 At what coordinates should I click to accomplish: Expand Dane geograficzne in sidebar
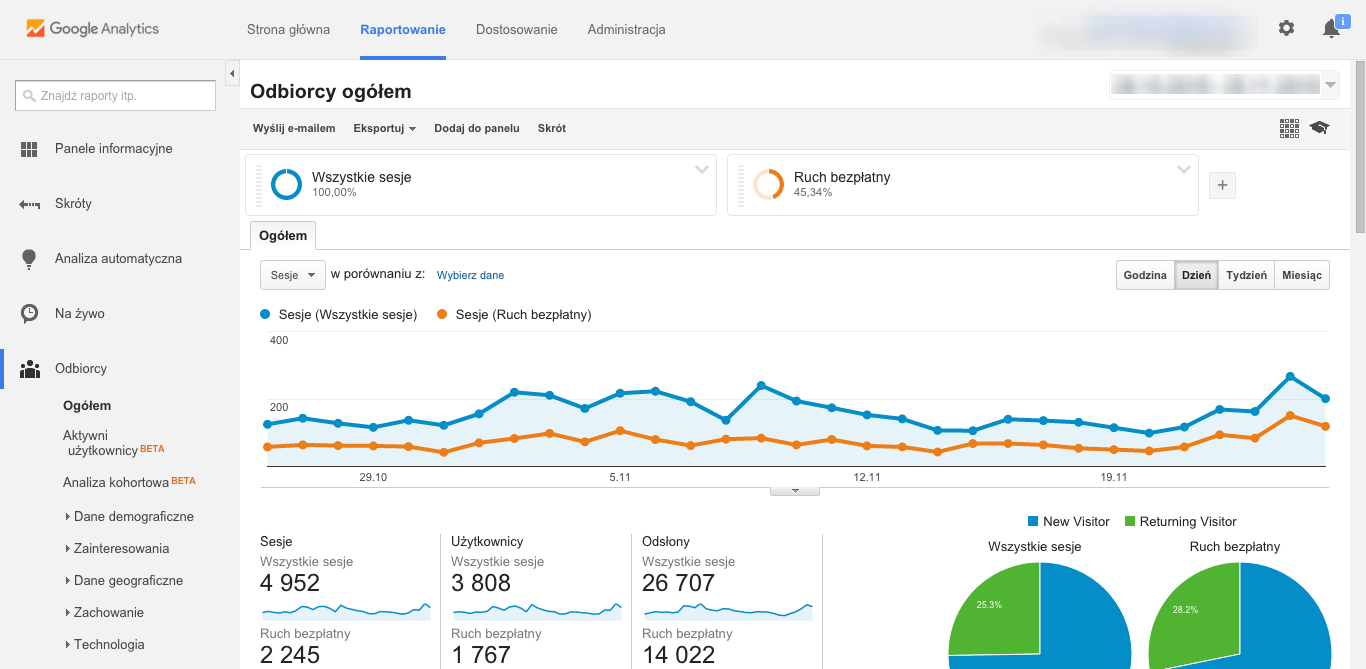coord(124,581)
